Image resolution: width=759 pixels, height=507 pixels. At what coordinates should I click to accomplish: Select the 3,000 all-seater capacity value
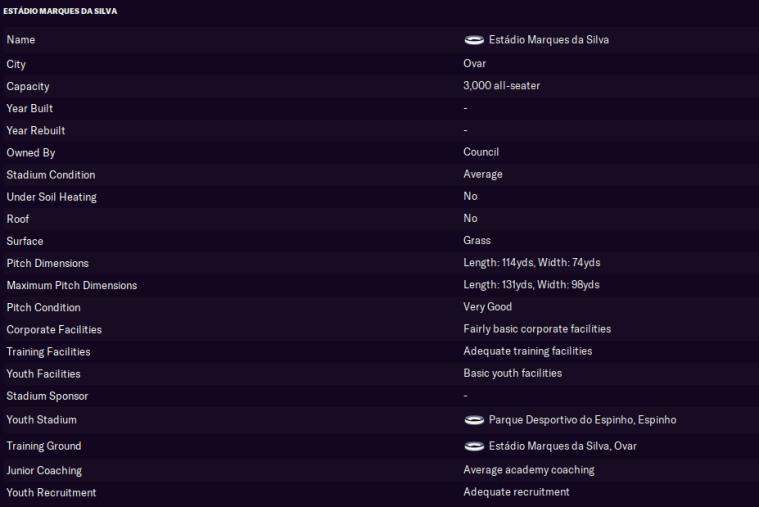[501, 86]
